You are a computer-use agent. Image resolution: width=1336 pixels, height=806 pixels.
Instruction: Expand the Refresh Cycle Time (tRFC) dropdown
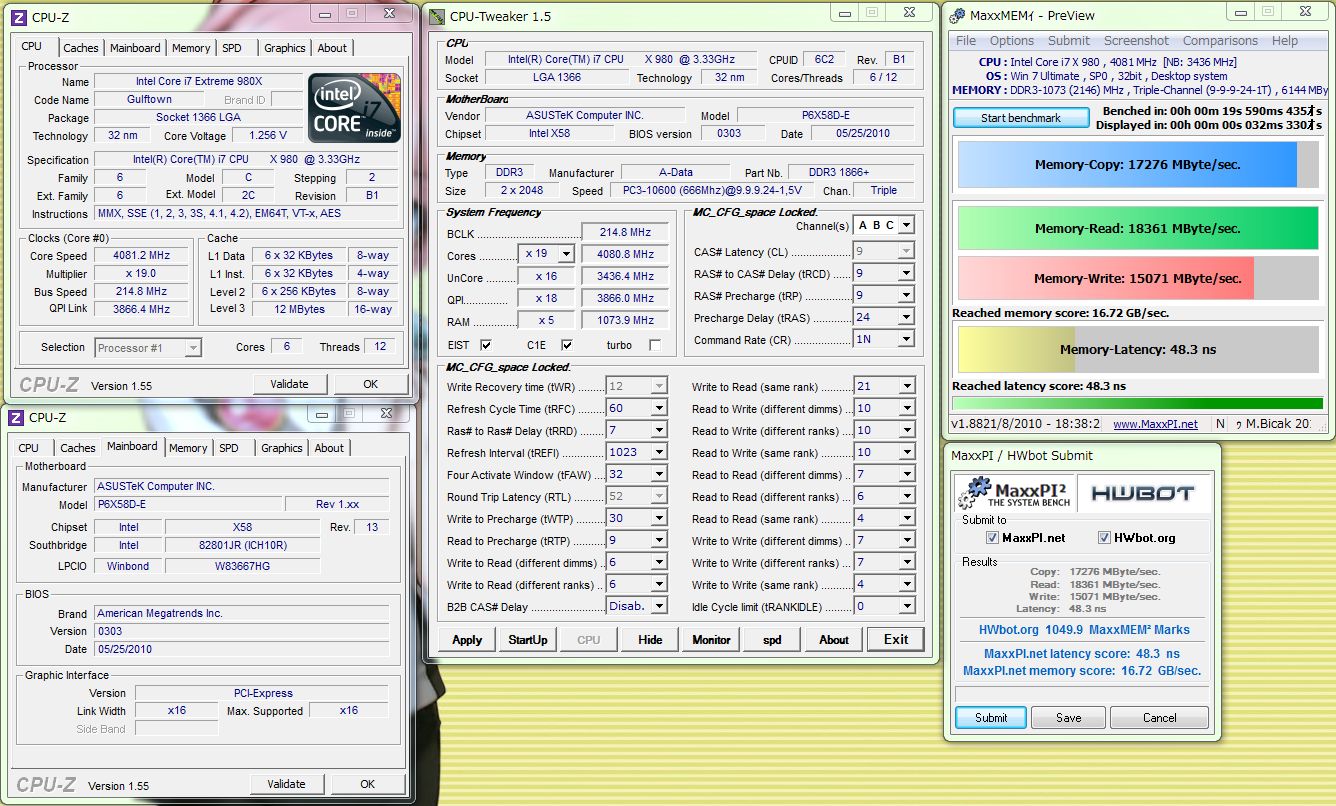pos(659,408)
